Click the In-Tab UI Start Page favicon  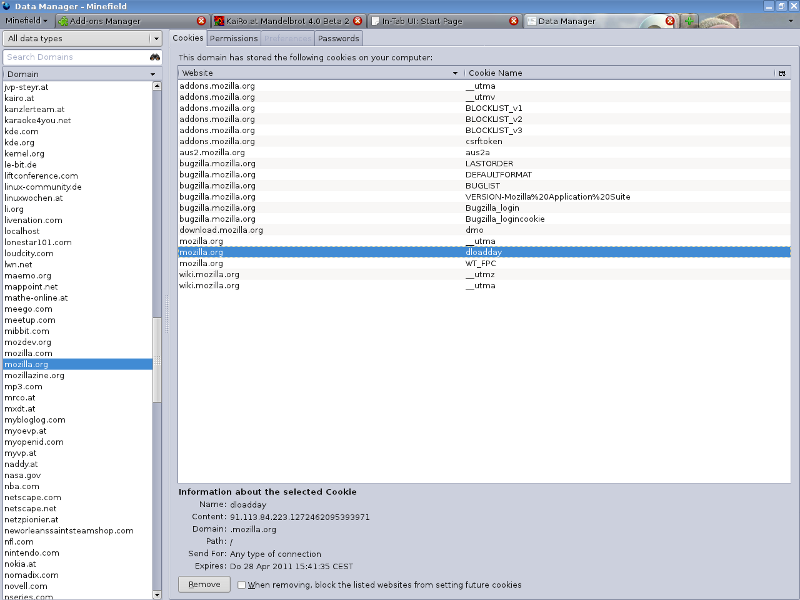pos(374,20)
